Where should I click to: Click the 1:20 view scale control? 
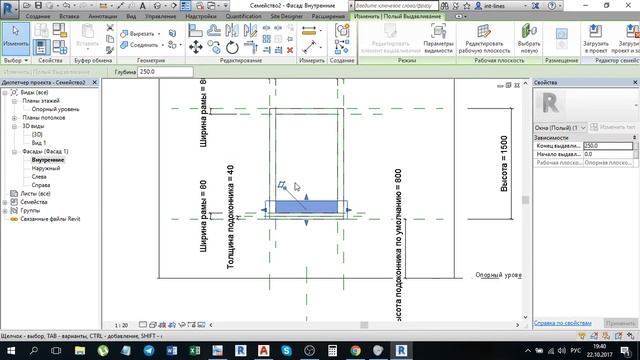(121, 325)
